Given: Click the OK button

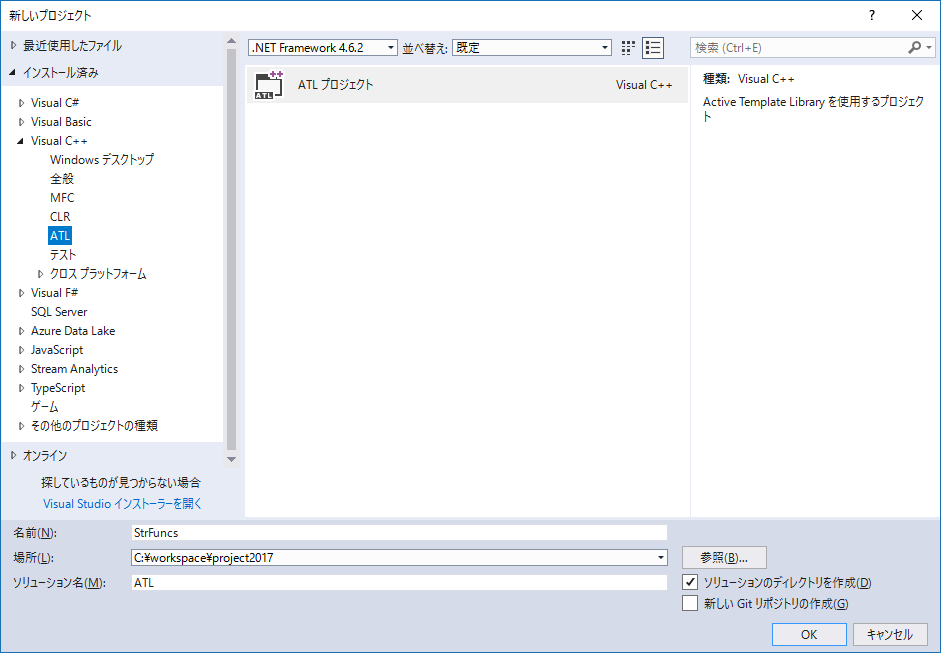Looking at the screenshot, I should pyautogui.click(x=808, y=634).
